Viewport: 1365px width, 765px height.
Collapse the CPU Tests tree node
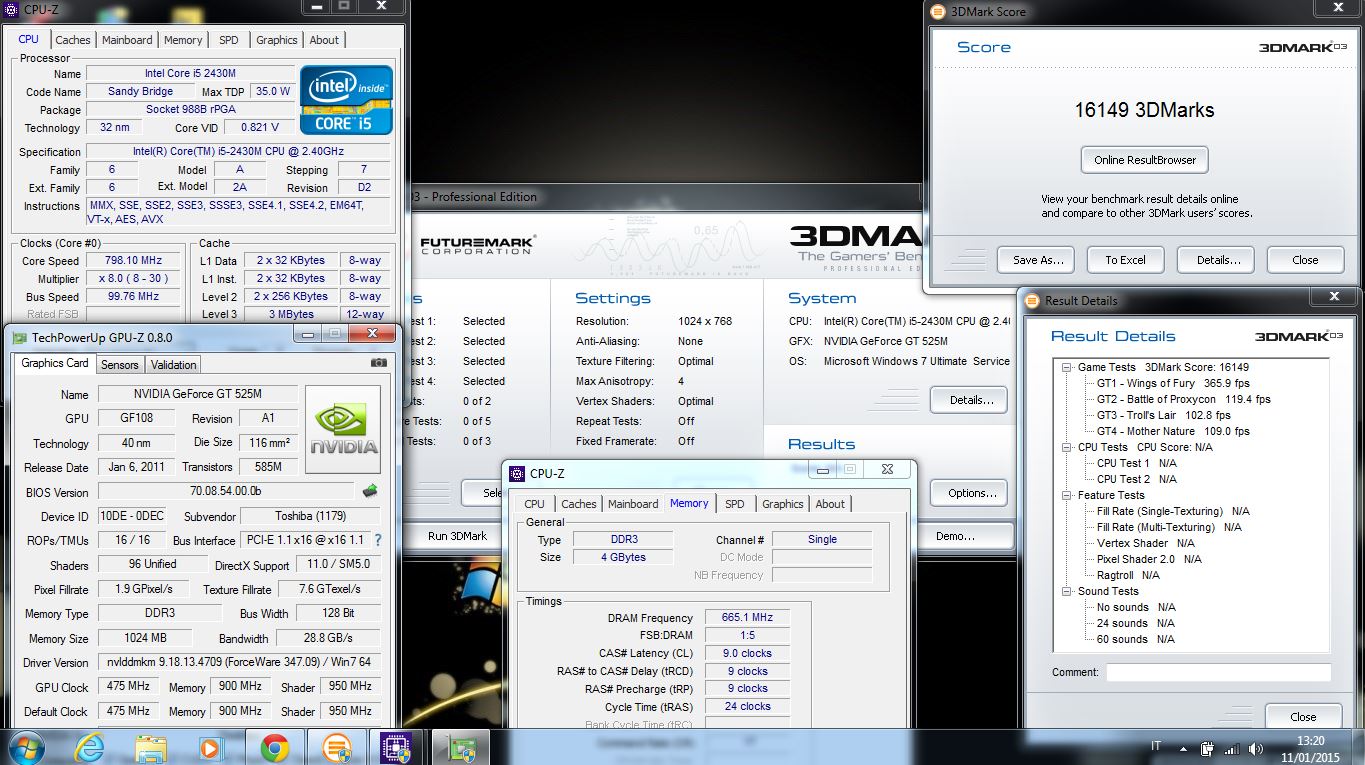click(1068, 447)
